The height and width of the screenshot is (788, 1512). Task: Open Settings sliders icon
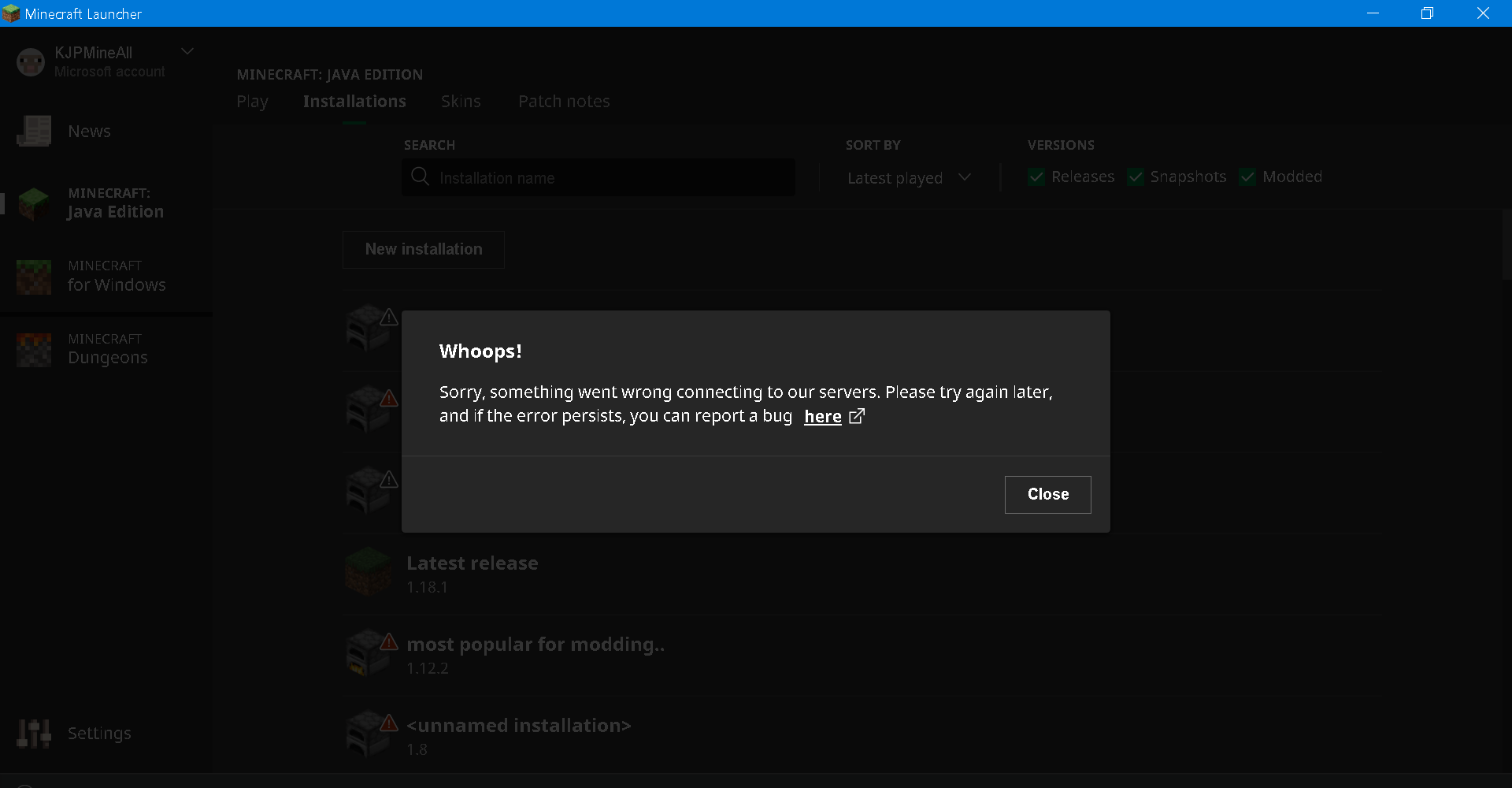[x=34, y=734]
